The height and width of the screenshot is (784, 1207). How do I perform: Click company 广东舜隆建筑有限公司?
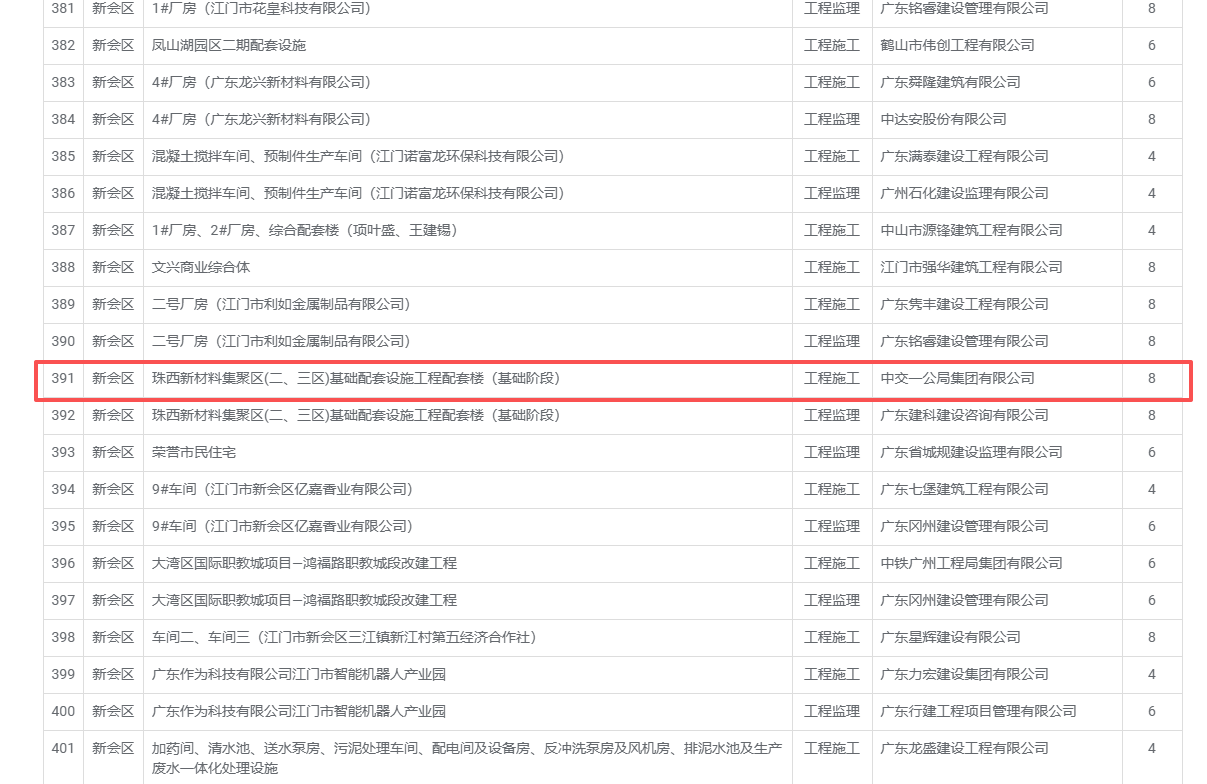coord(950,82)
